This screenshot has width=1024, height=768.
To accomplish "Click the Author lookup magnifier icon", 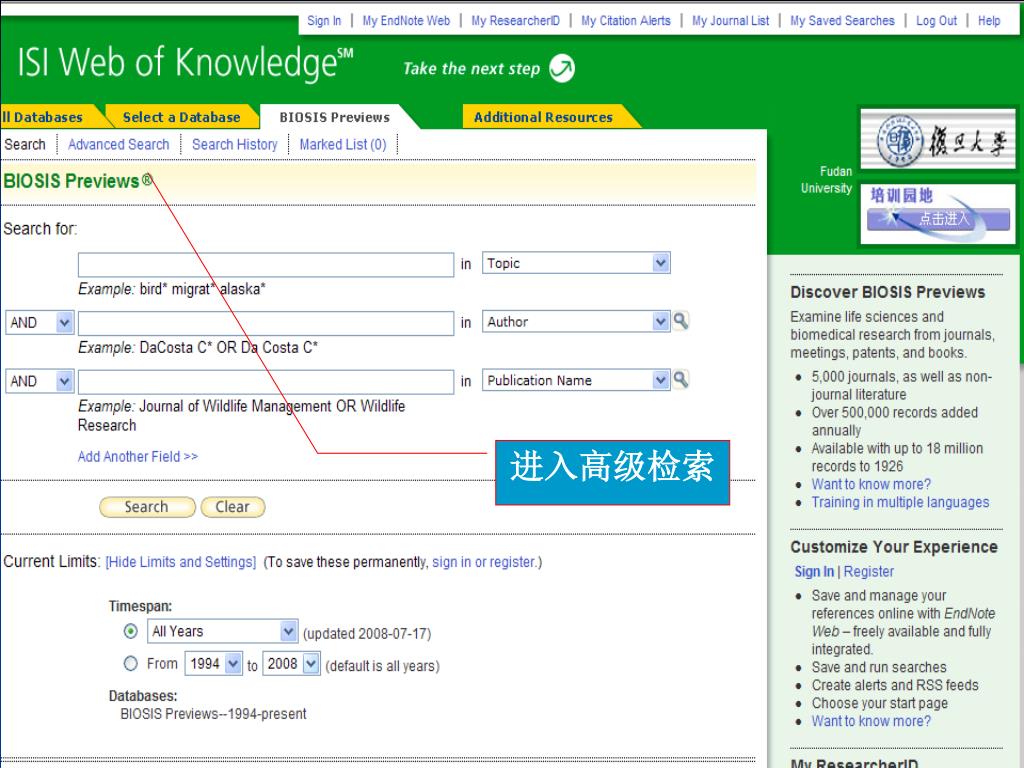I will point(680,321).
